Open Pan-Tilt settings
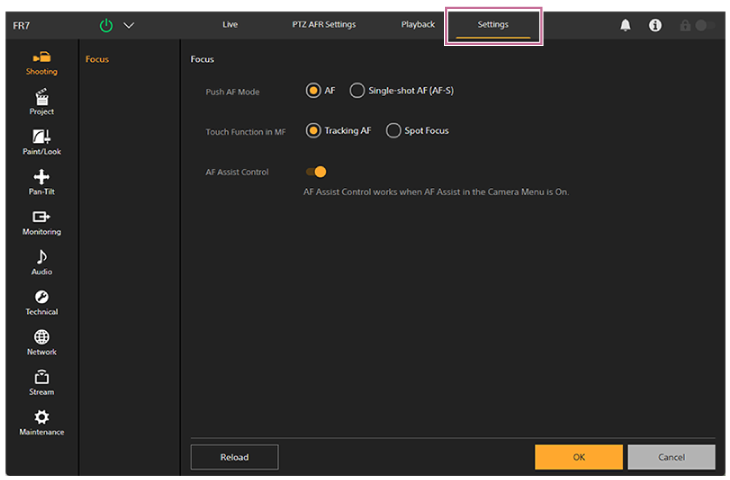The width and height of the screenshot is (730, 480). point(41,182)
